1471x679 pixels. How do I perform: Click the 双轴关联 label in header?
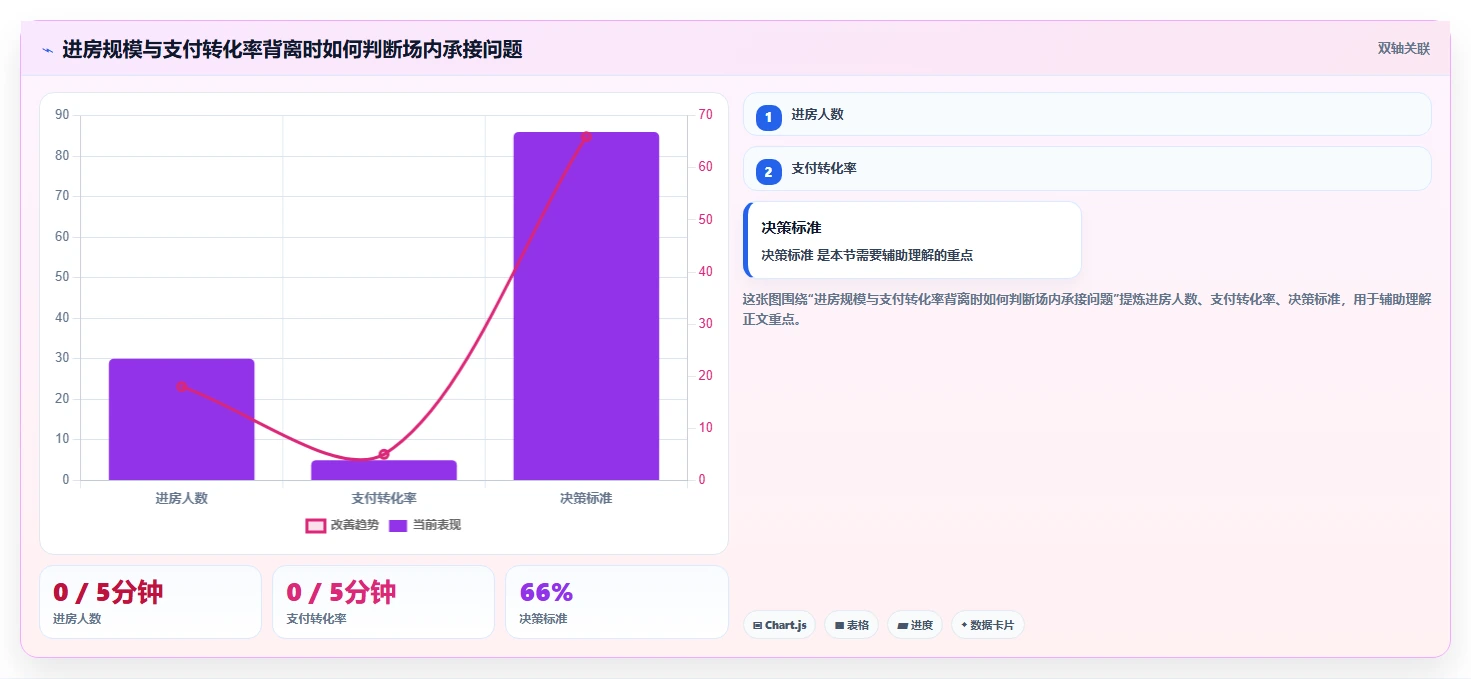tap(1404, 49)
